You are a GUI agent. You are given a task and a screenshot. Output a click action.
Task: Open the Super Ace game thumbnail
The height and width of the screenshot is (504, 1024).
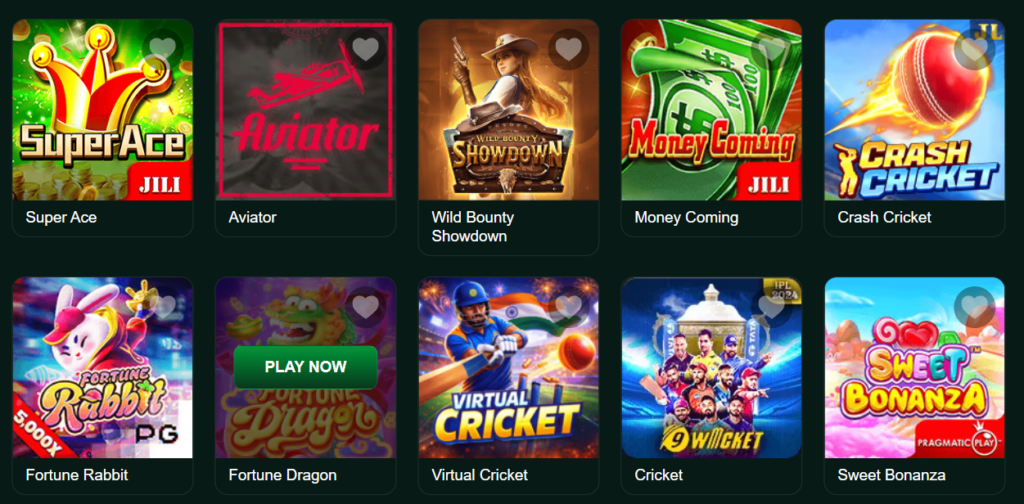tap(103, 110)
